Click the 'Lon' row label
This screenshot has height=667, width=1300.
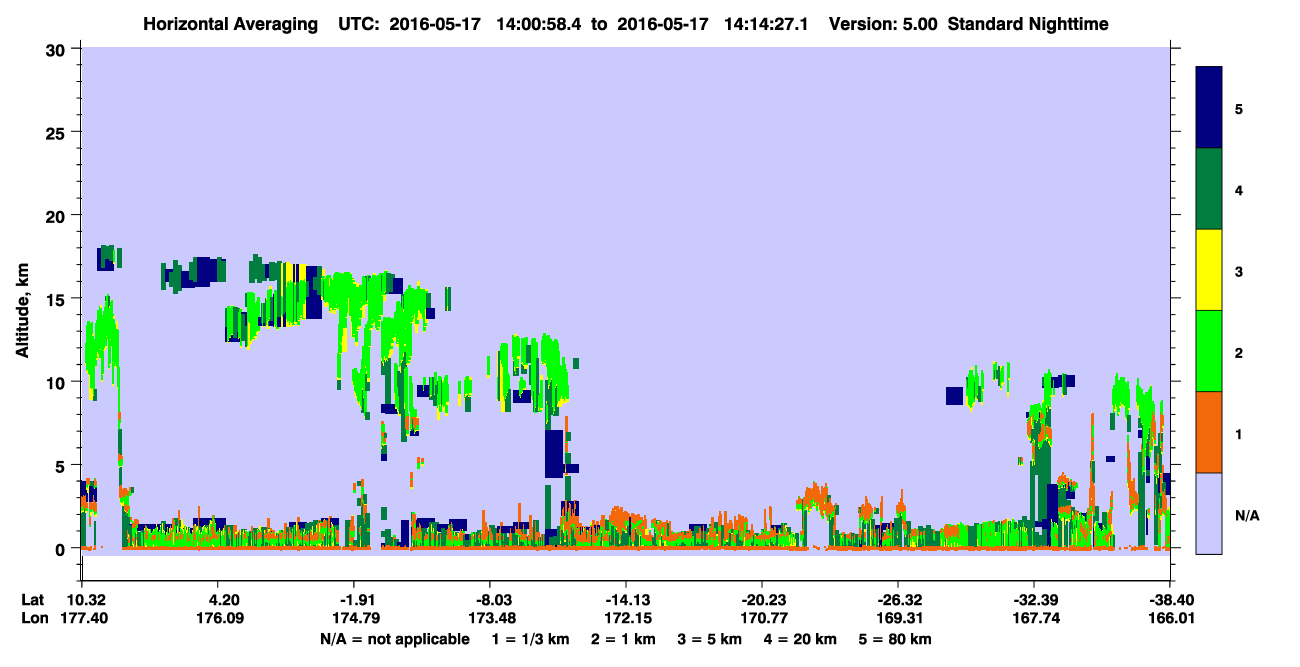[33, 619]
